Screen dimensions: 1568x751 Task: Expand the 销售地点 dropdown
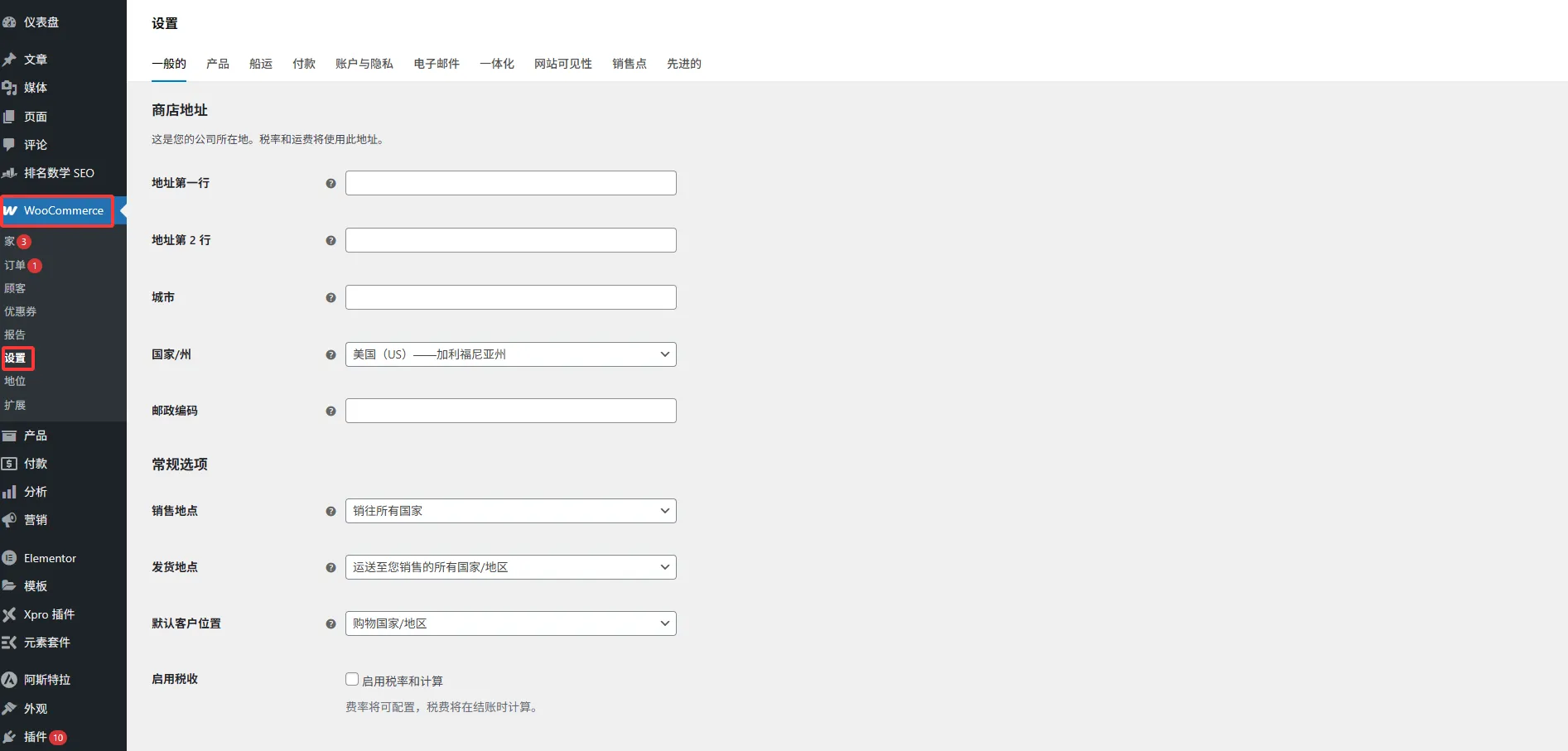[x=510, y=511]
